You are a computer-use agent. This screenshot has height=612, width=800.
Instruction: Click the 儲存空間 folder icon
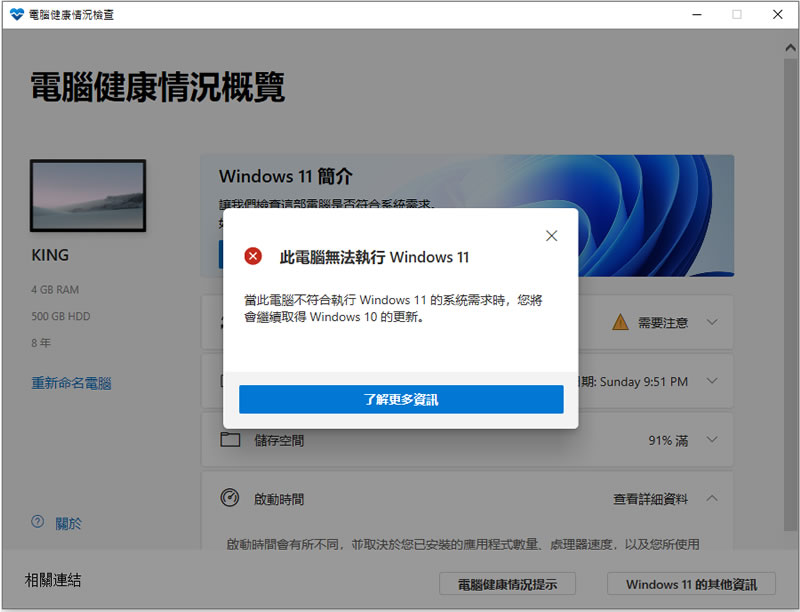pos(230,440)
